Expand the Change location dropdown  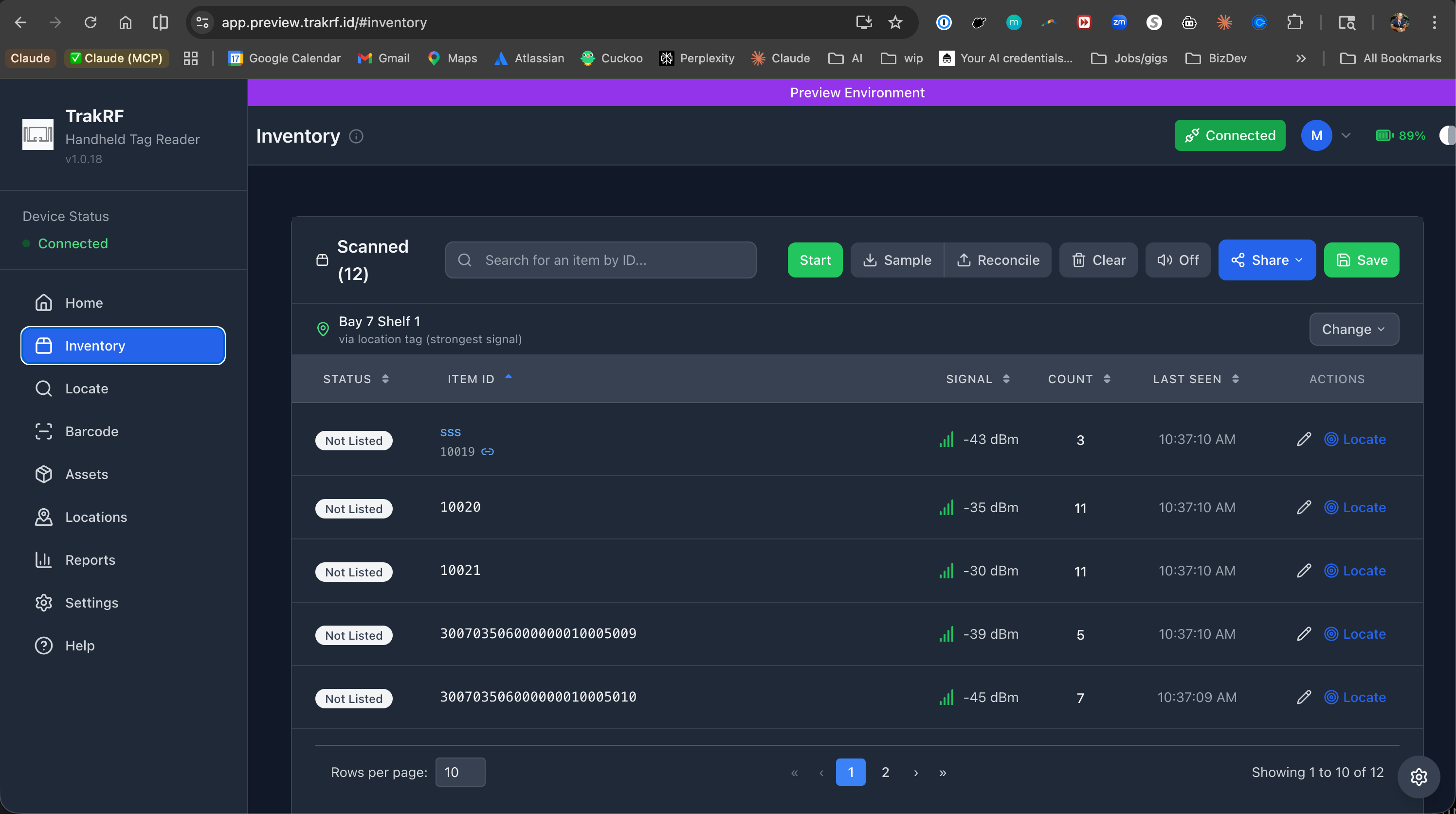pos(1354,329)
